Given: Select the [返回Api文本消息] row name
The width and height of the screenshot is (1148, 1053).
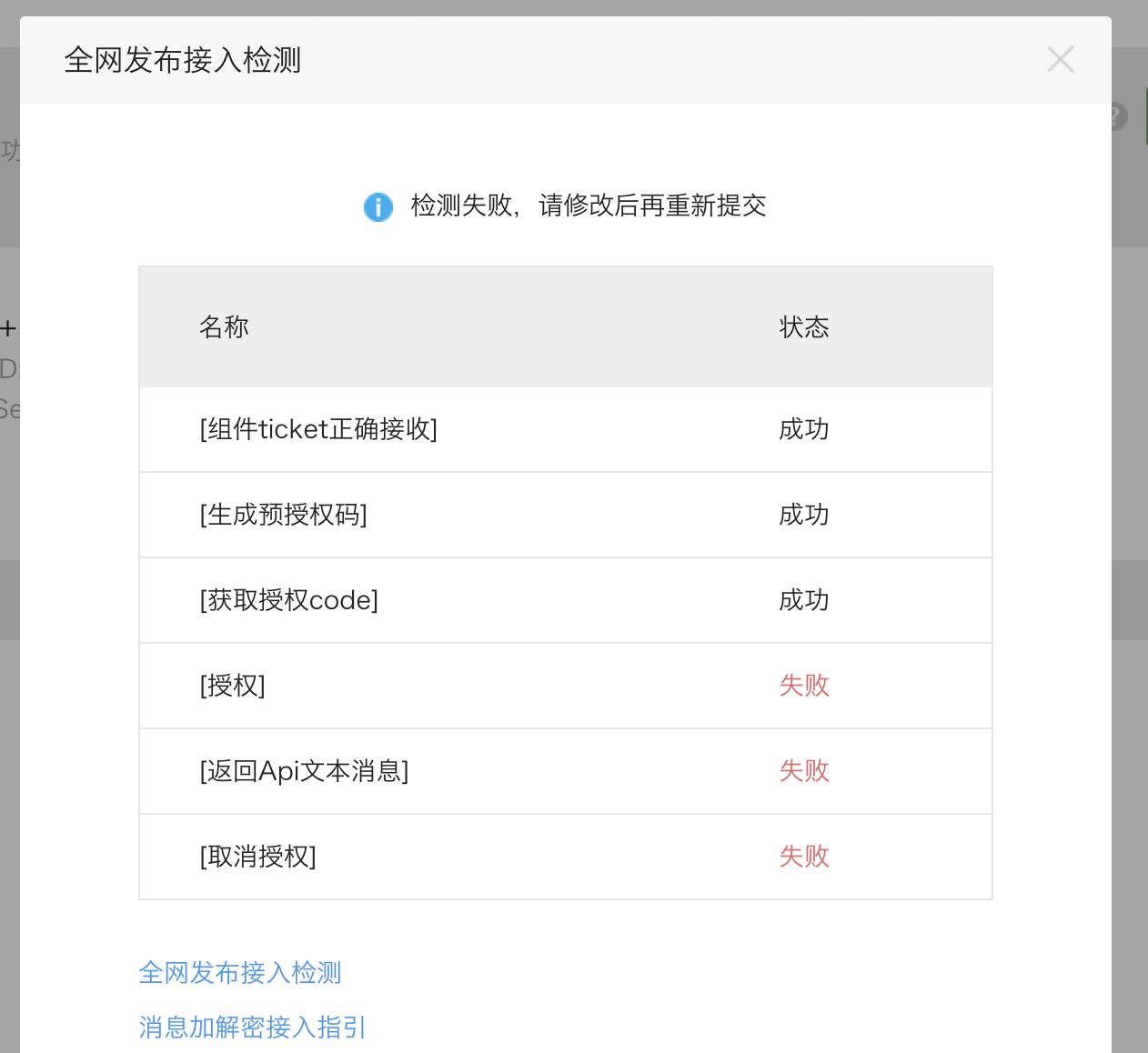Looking at the screenshot, I should click(x=304, y=771).
